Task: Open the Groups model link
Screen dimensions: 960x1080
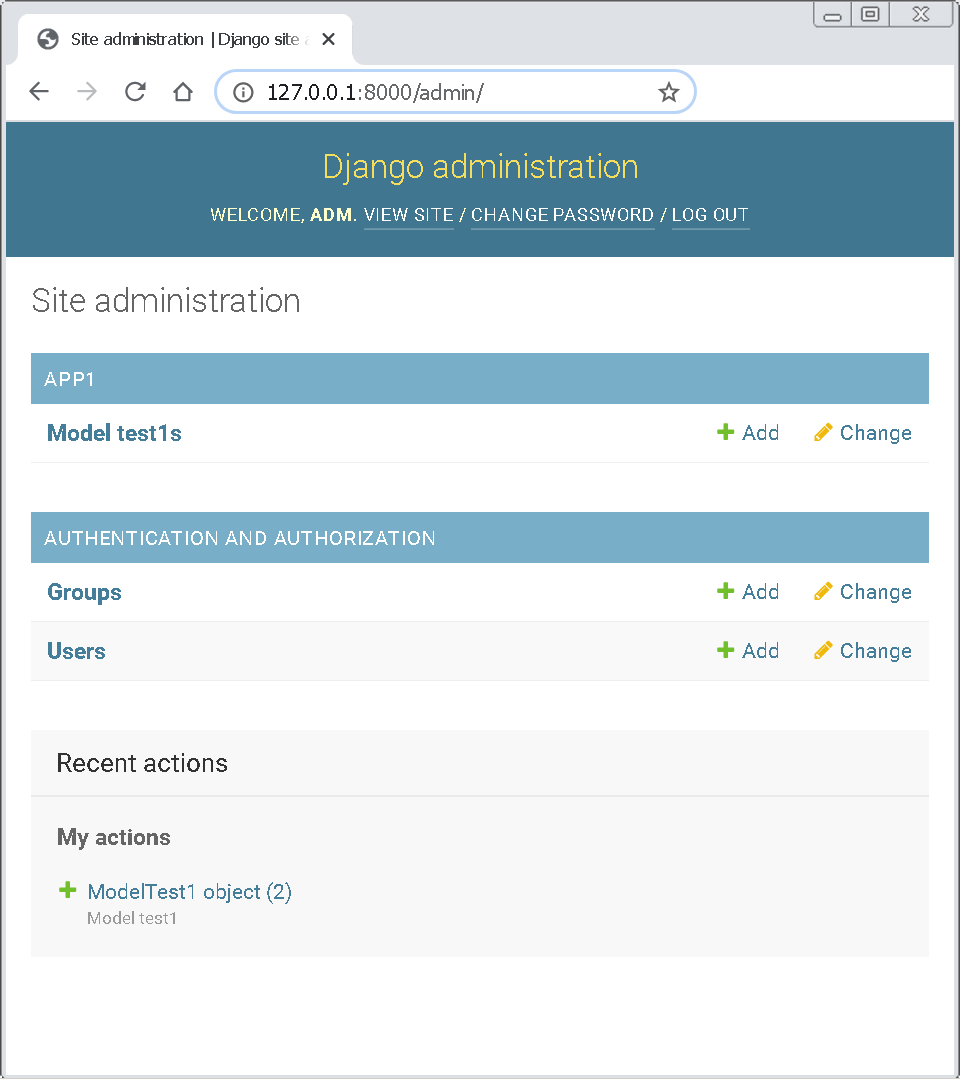Action: (84, 592)
